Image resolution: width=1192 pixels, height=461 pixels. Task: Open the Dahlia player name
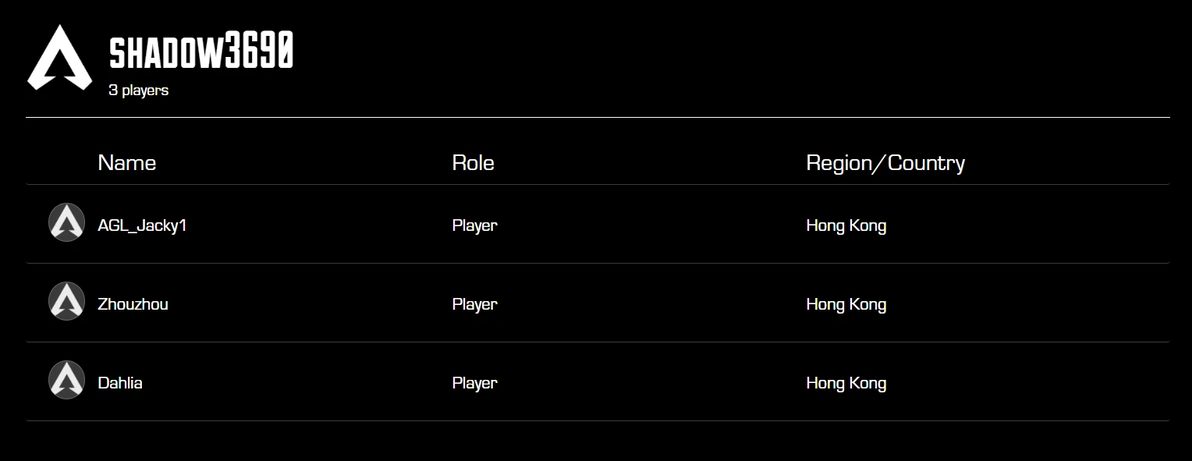(120, 383)
